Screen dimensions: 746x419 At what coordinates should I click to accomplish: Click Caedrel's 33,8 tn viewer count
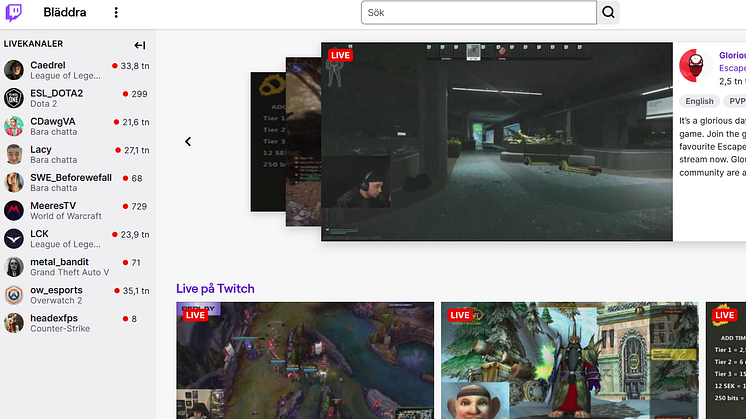131,66
